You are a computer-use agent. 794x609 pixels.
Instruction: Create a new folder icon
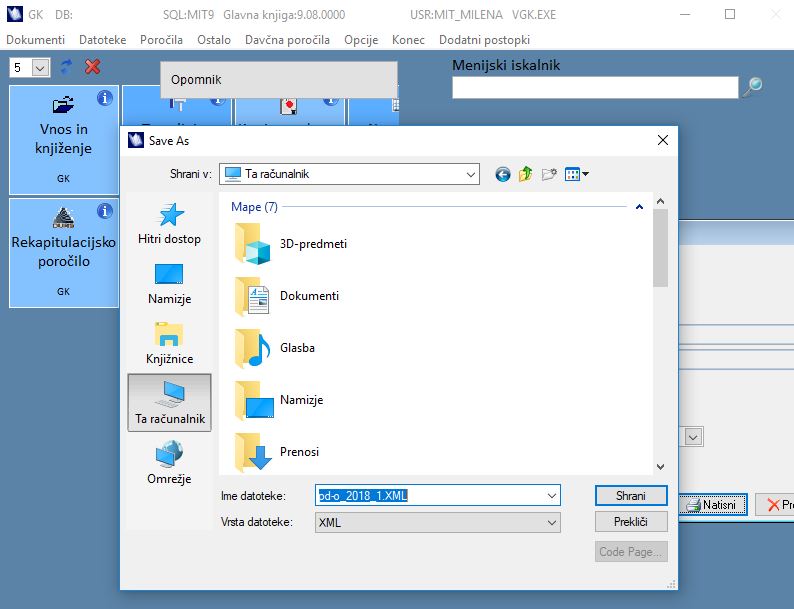(x=549, y=175)
